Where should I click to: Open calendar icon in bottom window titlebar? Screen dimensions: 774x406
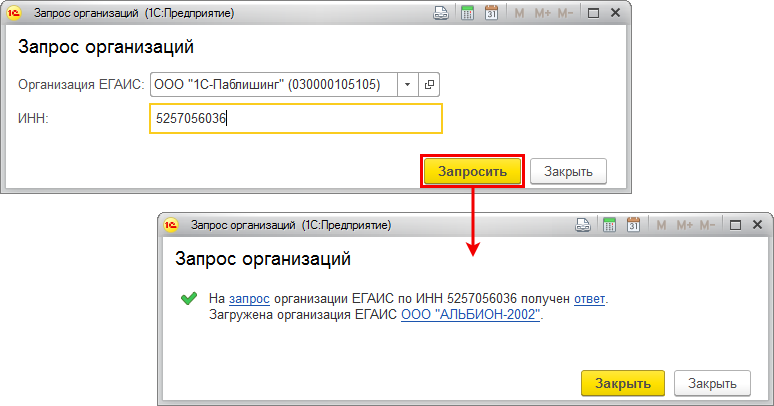pyautogui.click(x=633, y=225)
